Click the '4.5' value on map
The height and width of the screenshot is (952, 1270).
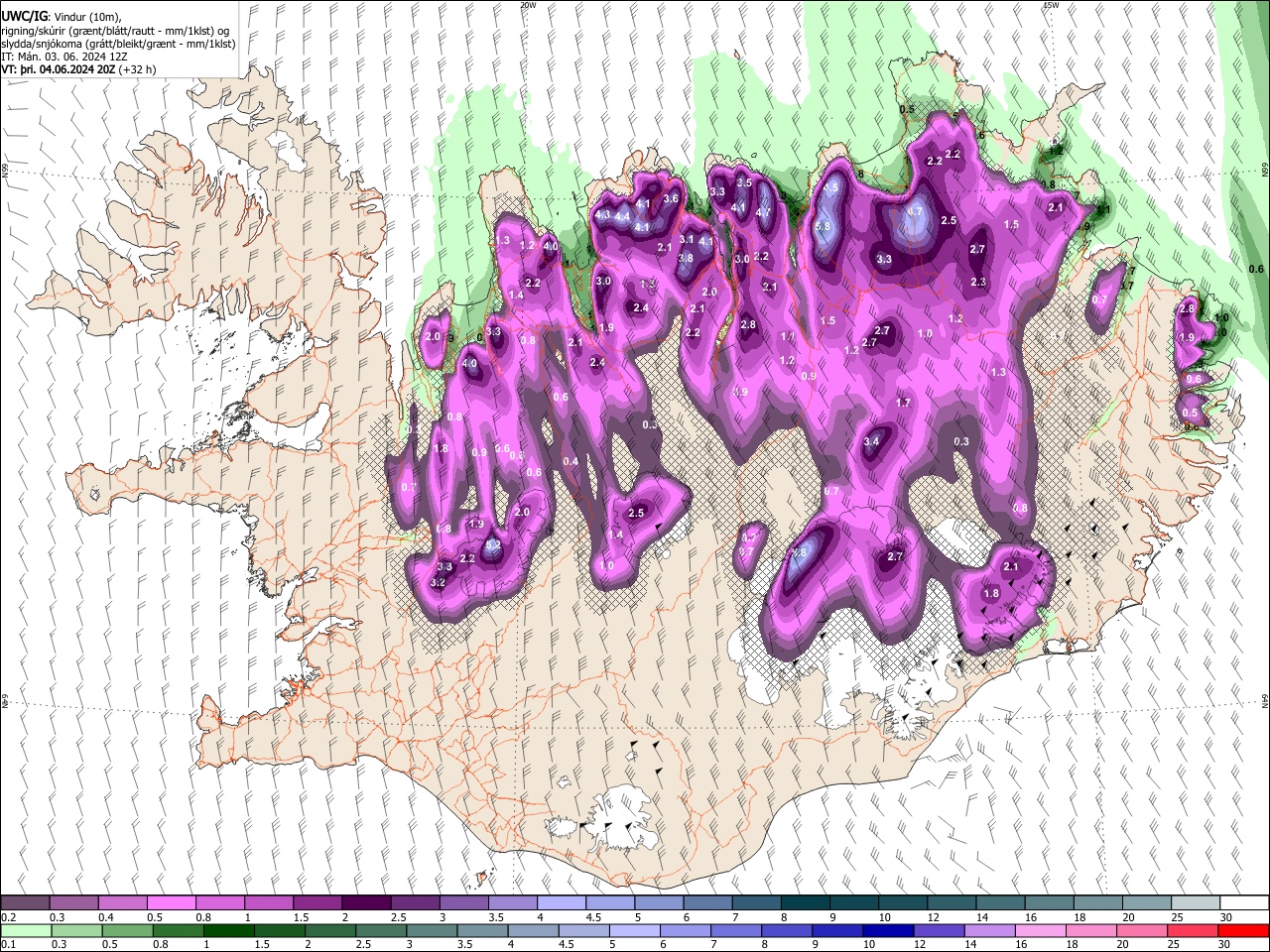(x=832, y=187)
